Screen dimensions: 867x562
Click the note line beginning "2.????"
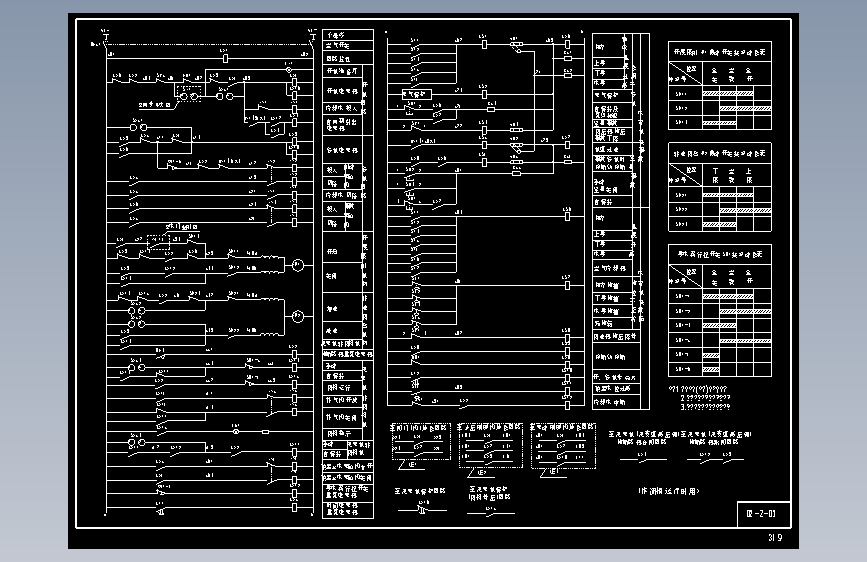(x=706, y=398)
